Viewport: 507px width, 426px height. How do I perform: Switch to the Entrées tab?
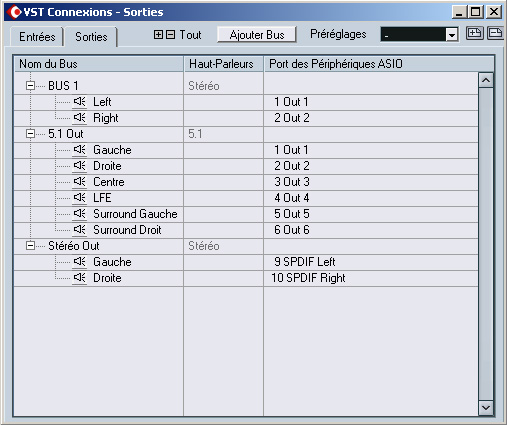(37, 37)
